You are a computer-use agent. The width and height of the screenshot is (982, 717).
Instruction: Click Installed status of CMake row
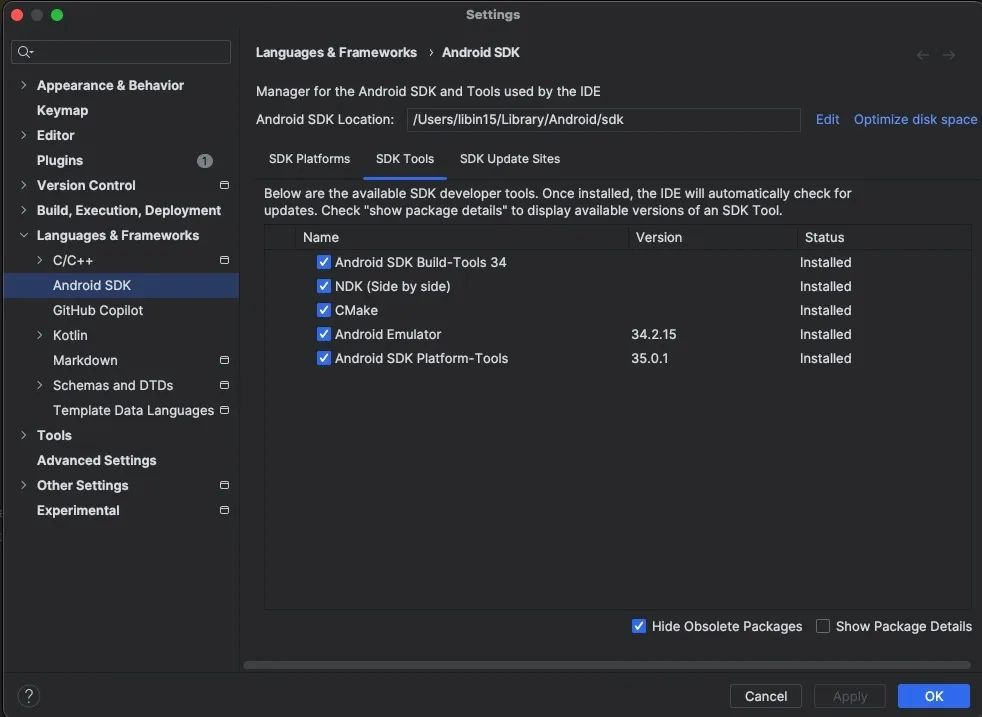click(x=825, y=311)
